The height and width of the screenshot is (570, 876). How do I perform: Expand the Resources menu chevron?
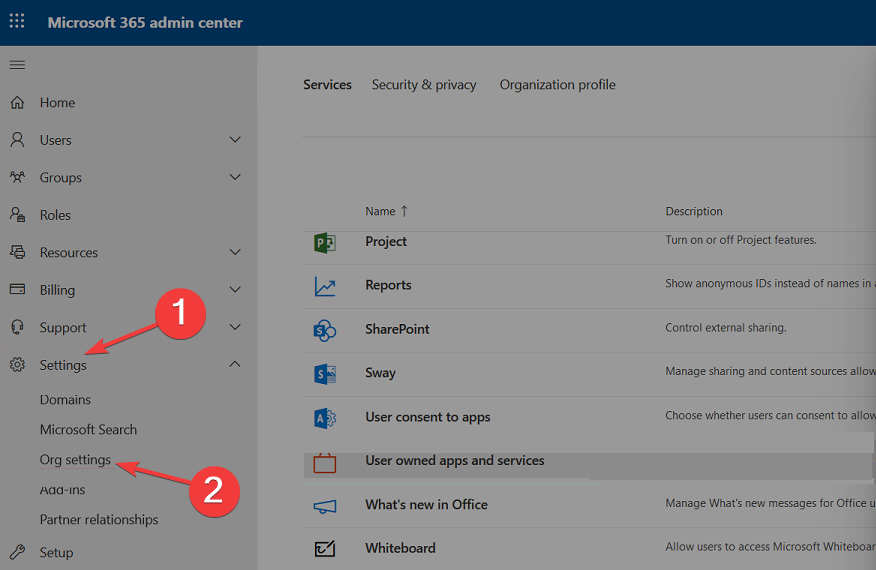(x=235, y=252)
